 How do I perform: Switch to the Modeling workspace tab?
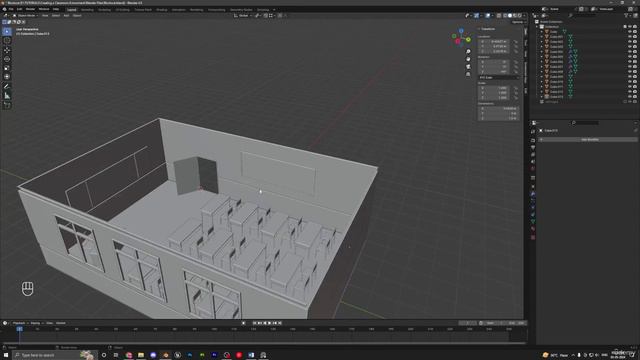tap(87, 9)
